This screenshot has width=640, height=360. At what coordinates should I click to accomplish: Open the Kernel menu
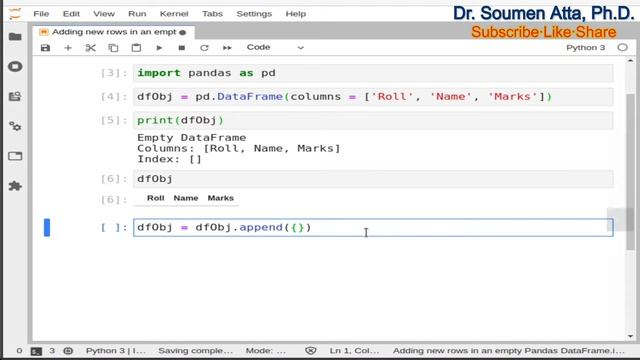point(174,14)
